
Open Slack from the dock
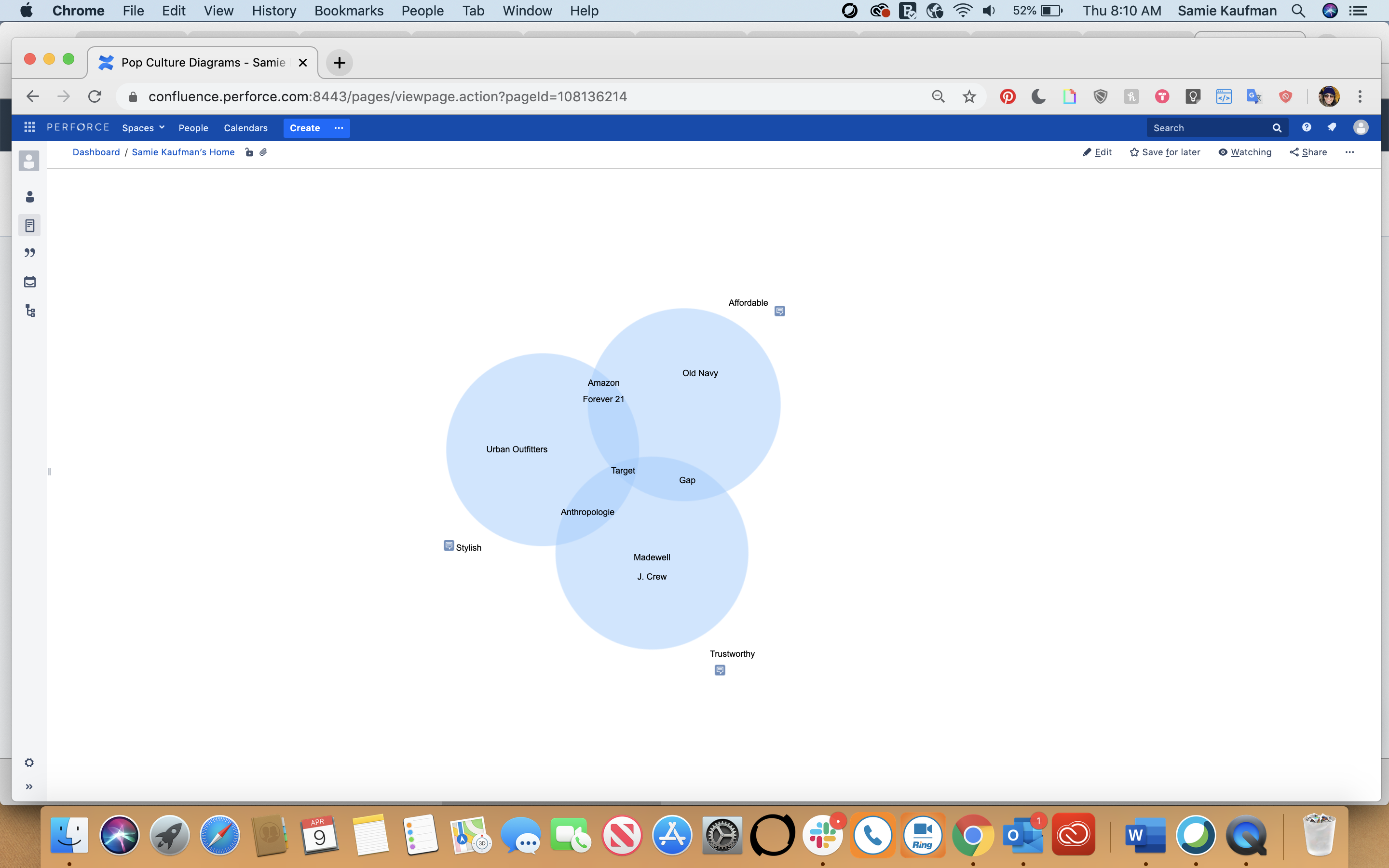(823, 835)
